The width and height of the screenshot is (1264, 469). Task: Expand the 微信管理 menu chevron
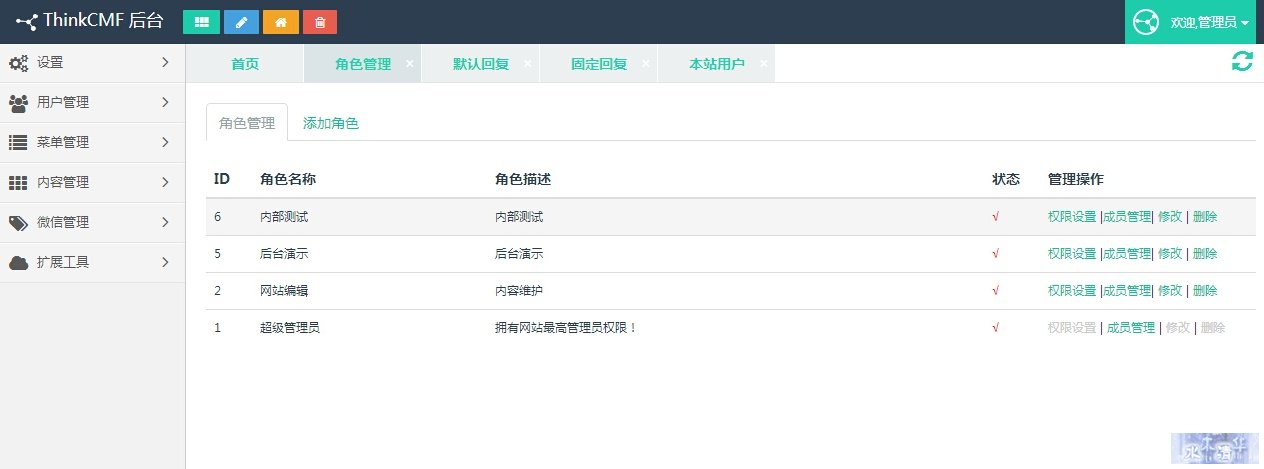click(166, 222)
